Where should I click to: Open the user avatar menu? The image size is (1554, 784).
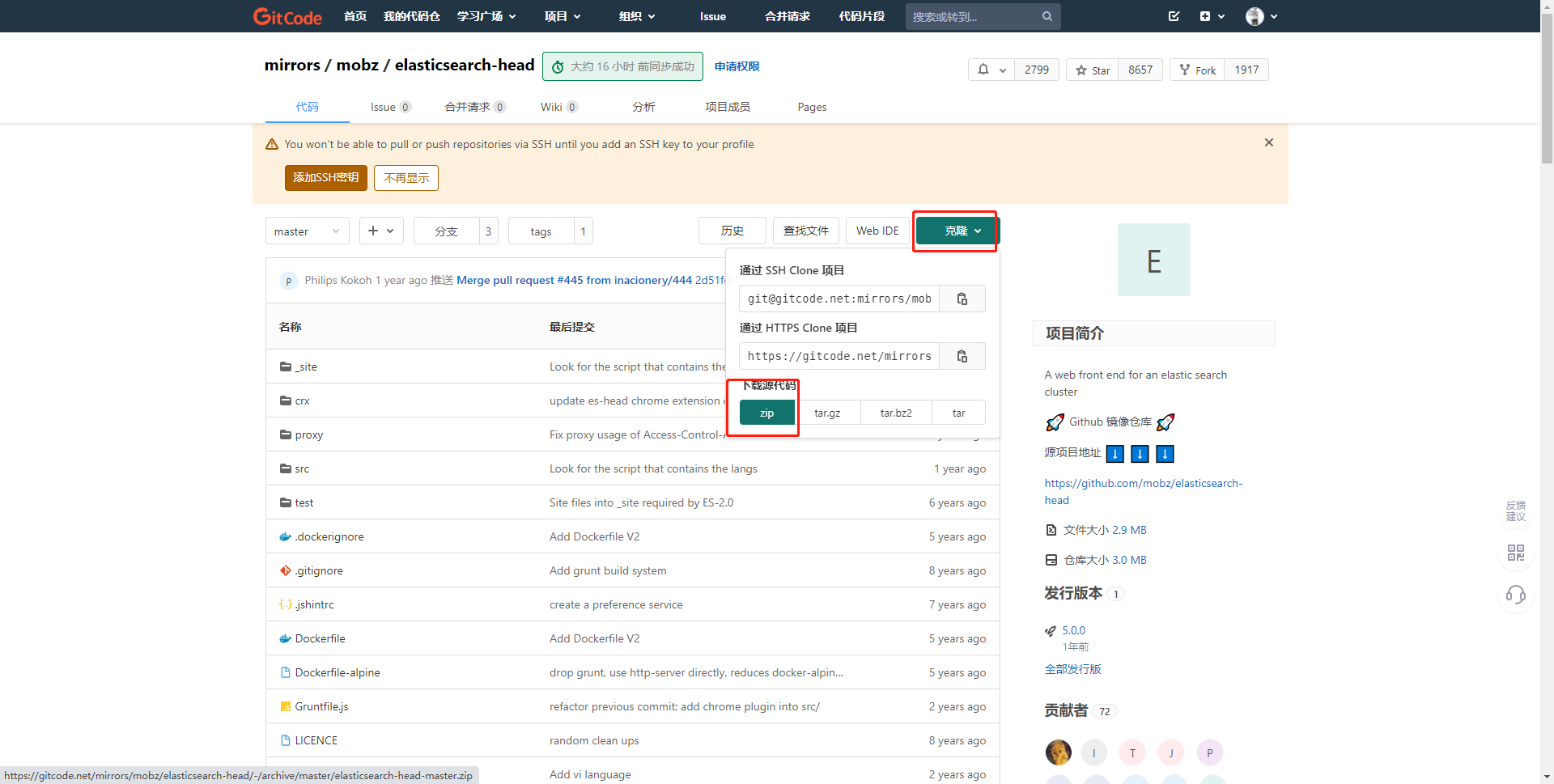pyautogui.click(x=1261, y=16)
